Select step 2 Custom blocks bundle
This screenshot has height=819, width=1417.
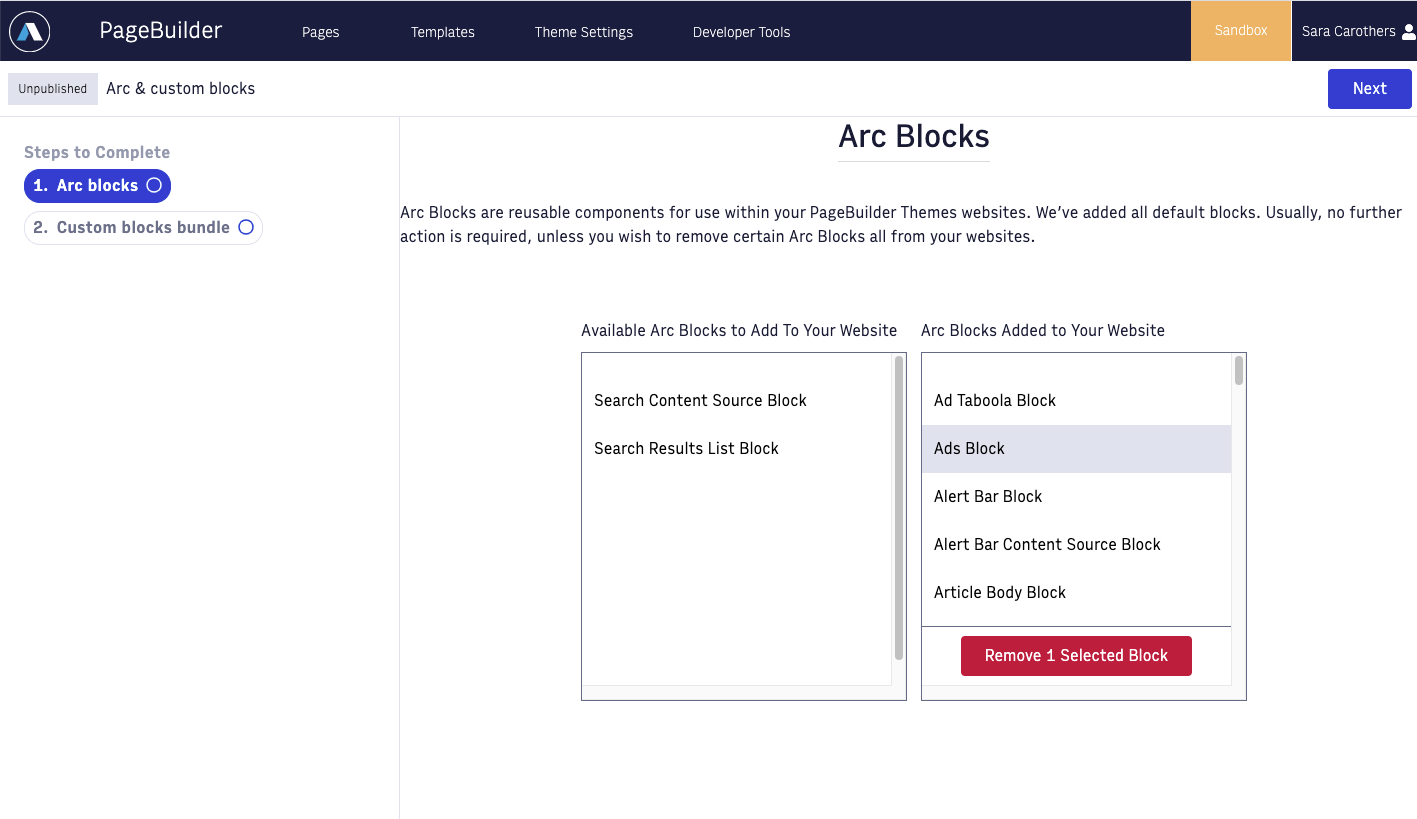click(x=143, y=227)
